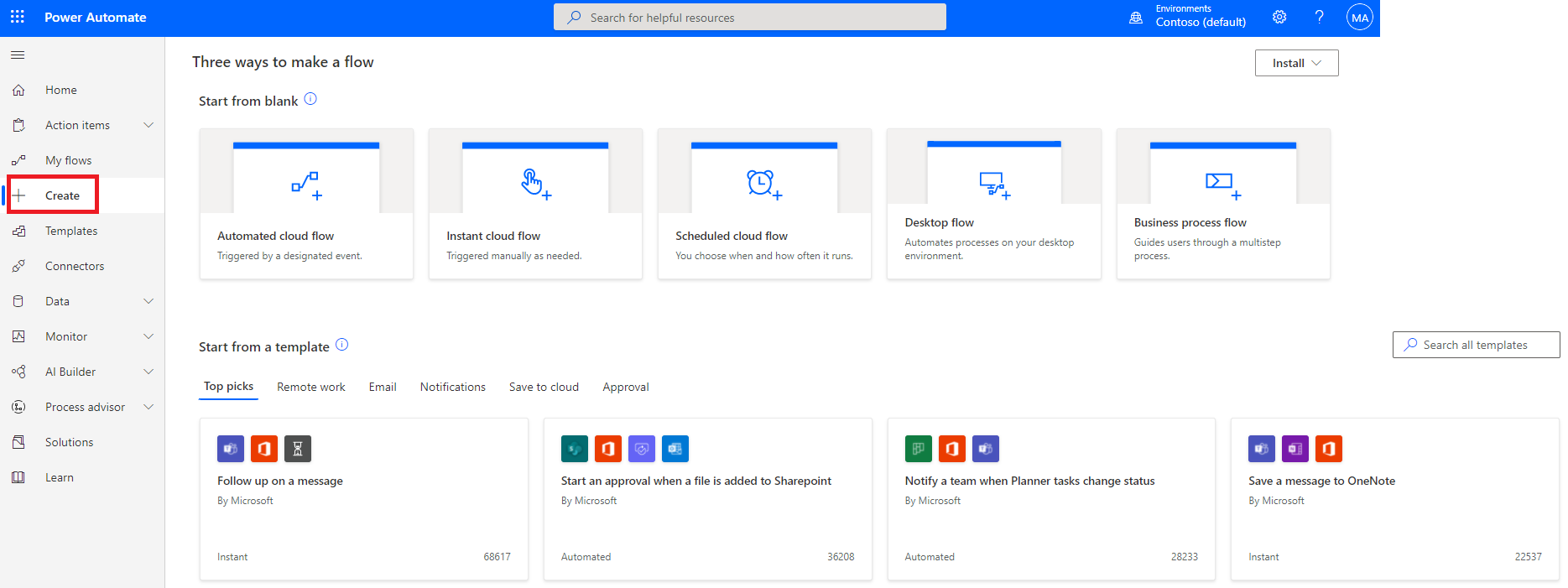Click the Scheduled cloud flow title
The width and height of the screenshot is (1568, 588).
tap(732, 236)
